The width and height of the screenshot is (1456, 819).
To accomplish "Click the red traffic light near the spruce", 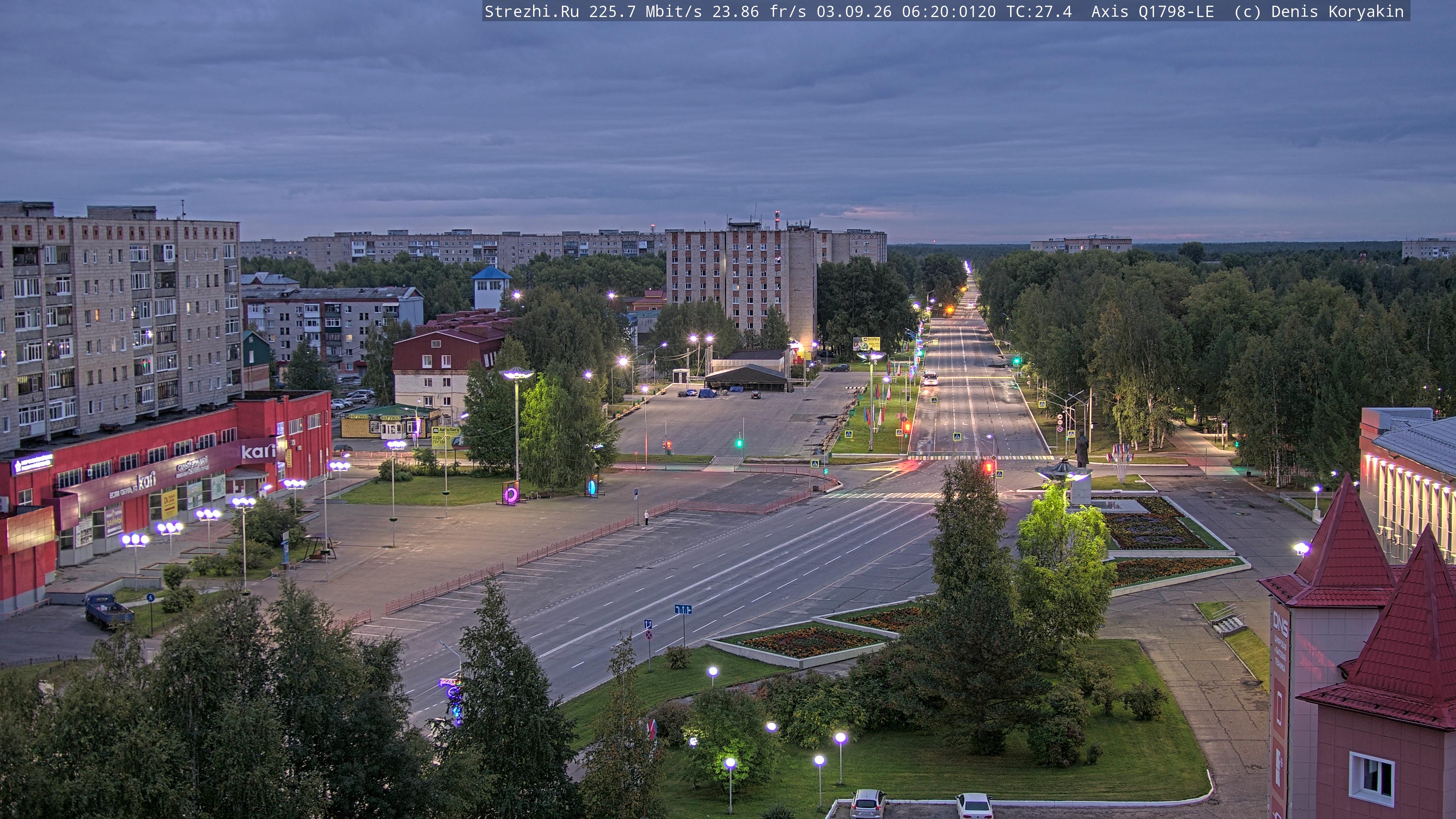I will pos(988,467).
